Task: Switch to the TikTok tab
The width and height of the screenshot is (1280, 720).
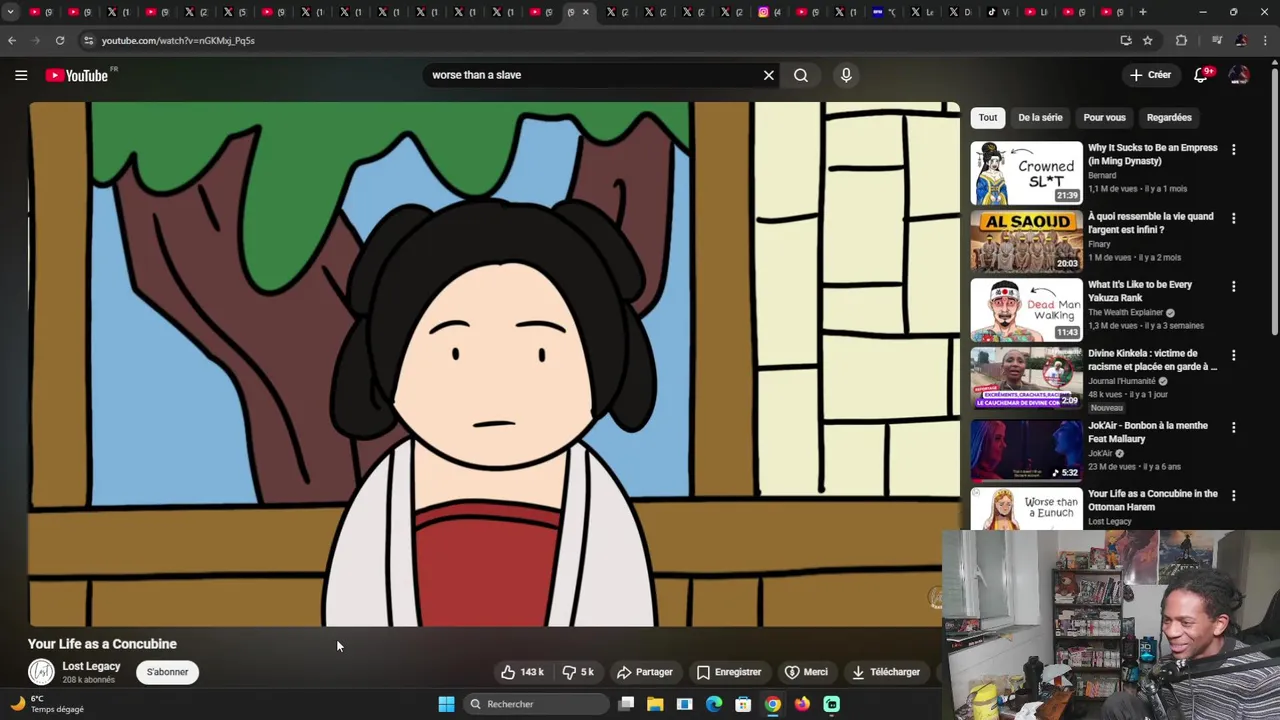Action: click(x=992, y=12)
